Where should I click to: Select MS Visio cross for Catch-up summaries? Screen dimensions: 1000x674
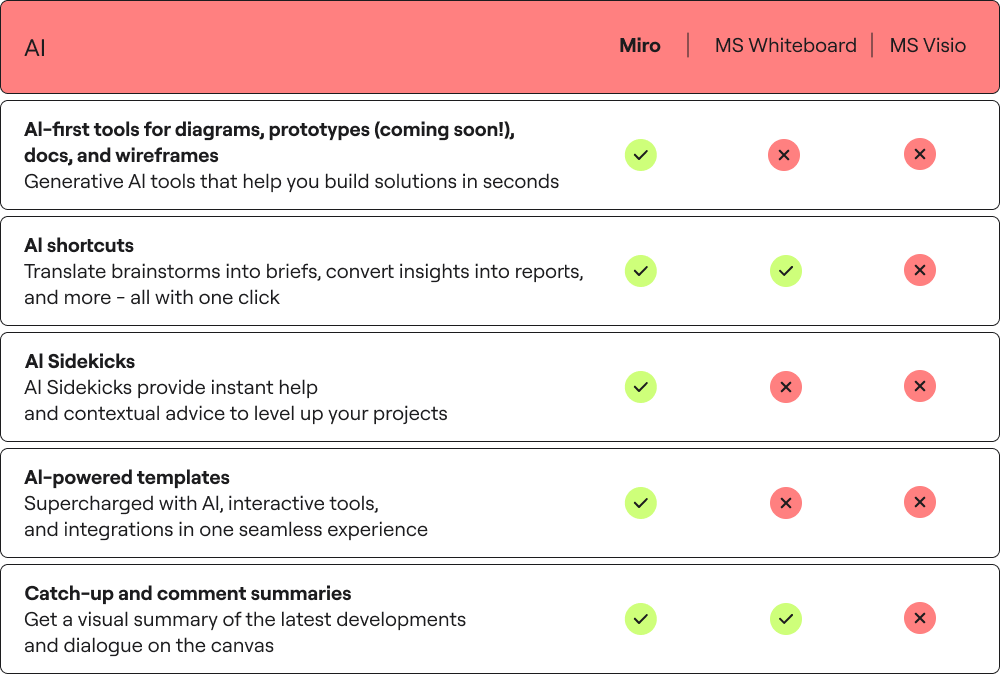pyautogui.click(x=920, y=618)
